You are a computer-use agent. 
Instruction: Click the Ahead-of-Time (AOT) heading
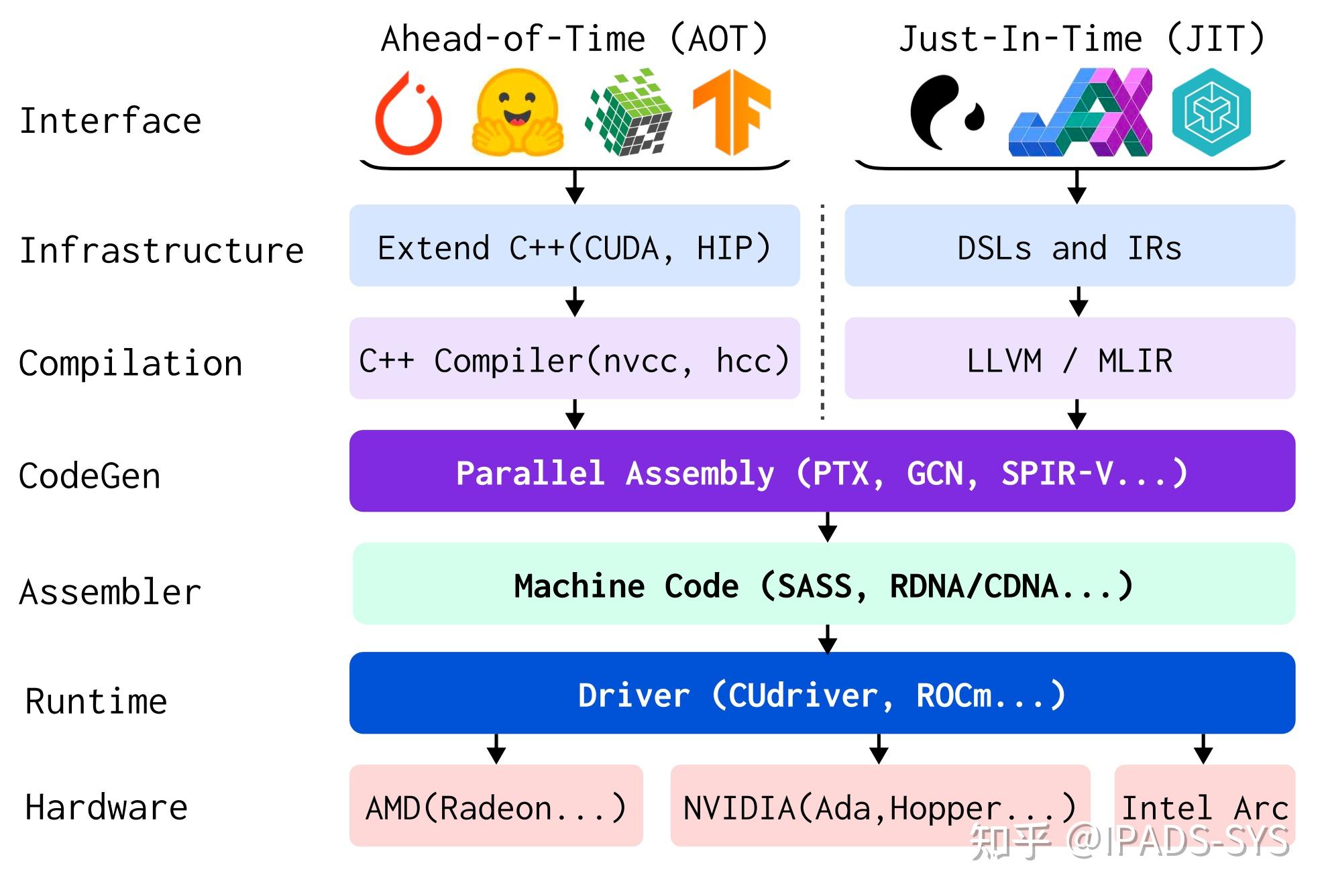574,39
